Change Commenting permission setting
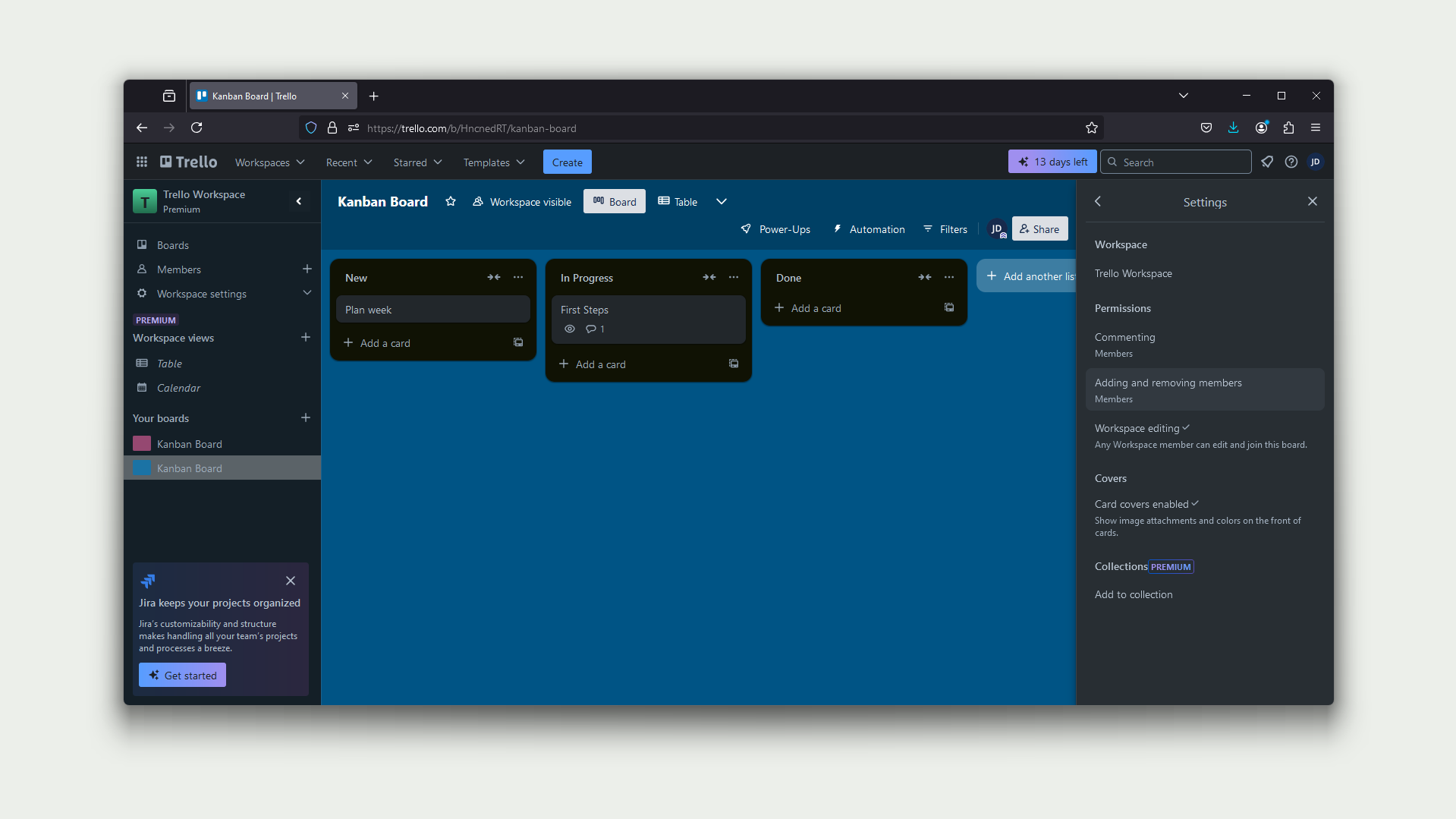 click(1205, 345)
